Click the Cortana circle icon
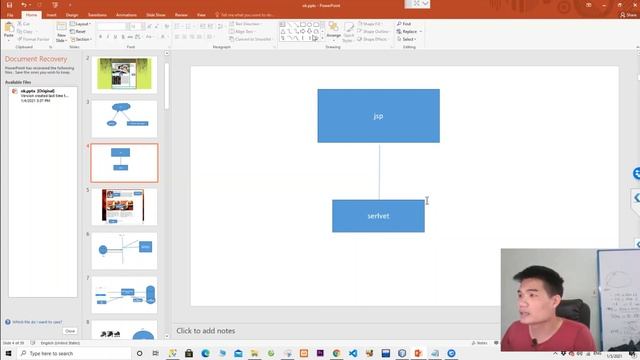 pos(140,353)
